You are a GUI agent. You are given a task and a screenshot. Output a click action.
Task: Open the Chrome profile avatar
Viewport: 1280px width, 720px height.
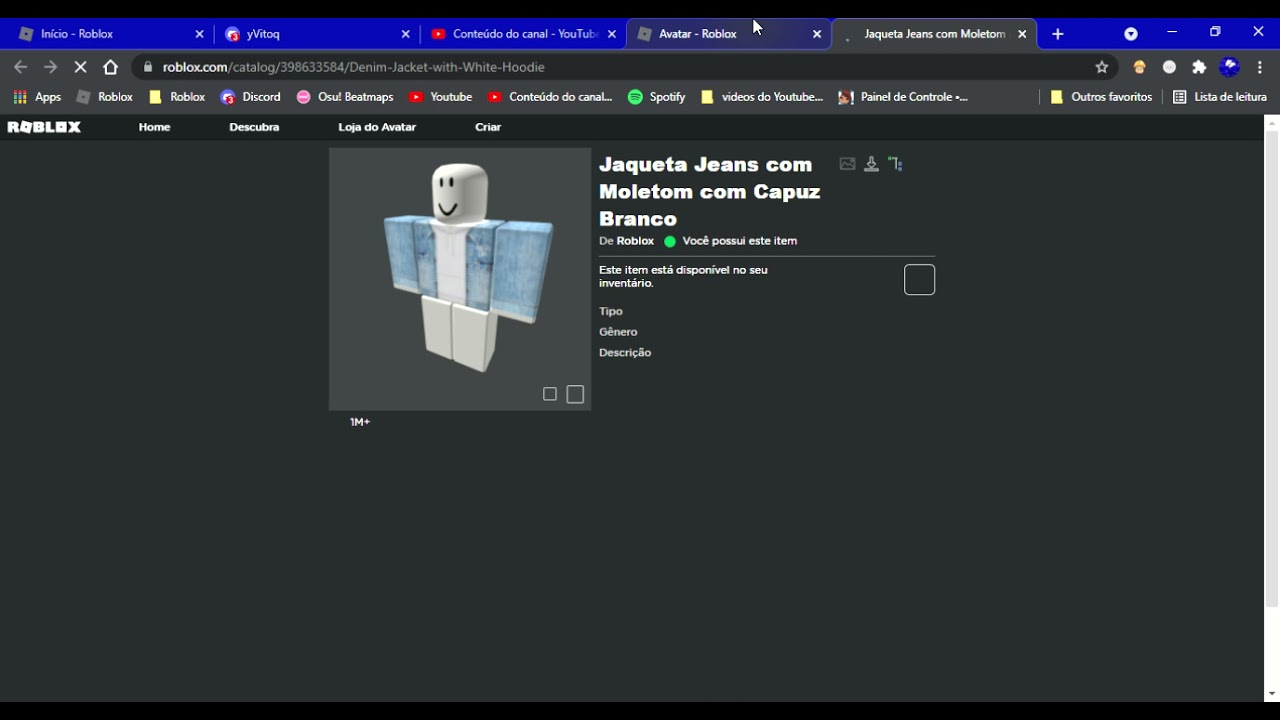[1230, 67]
